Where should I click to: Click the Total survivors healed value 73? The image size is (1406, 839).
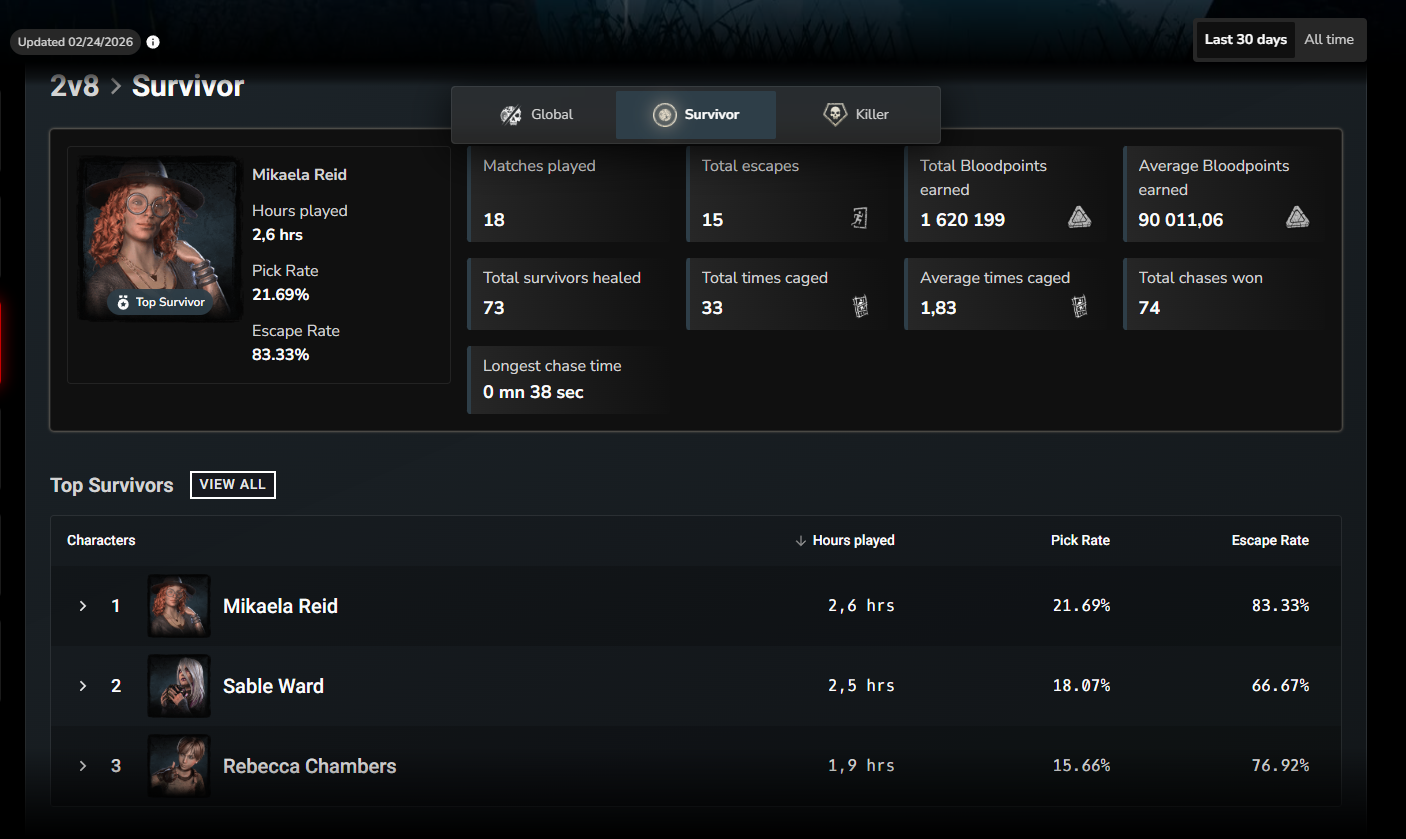pyautogui.click(x=494, y=308)
